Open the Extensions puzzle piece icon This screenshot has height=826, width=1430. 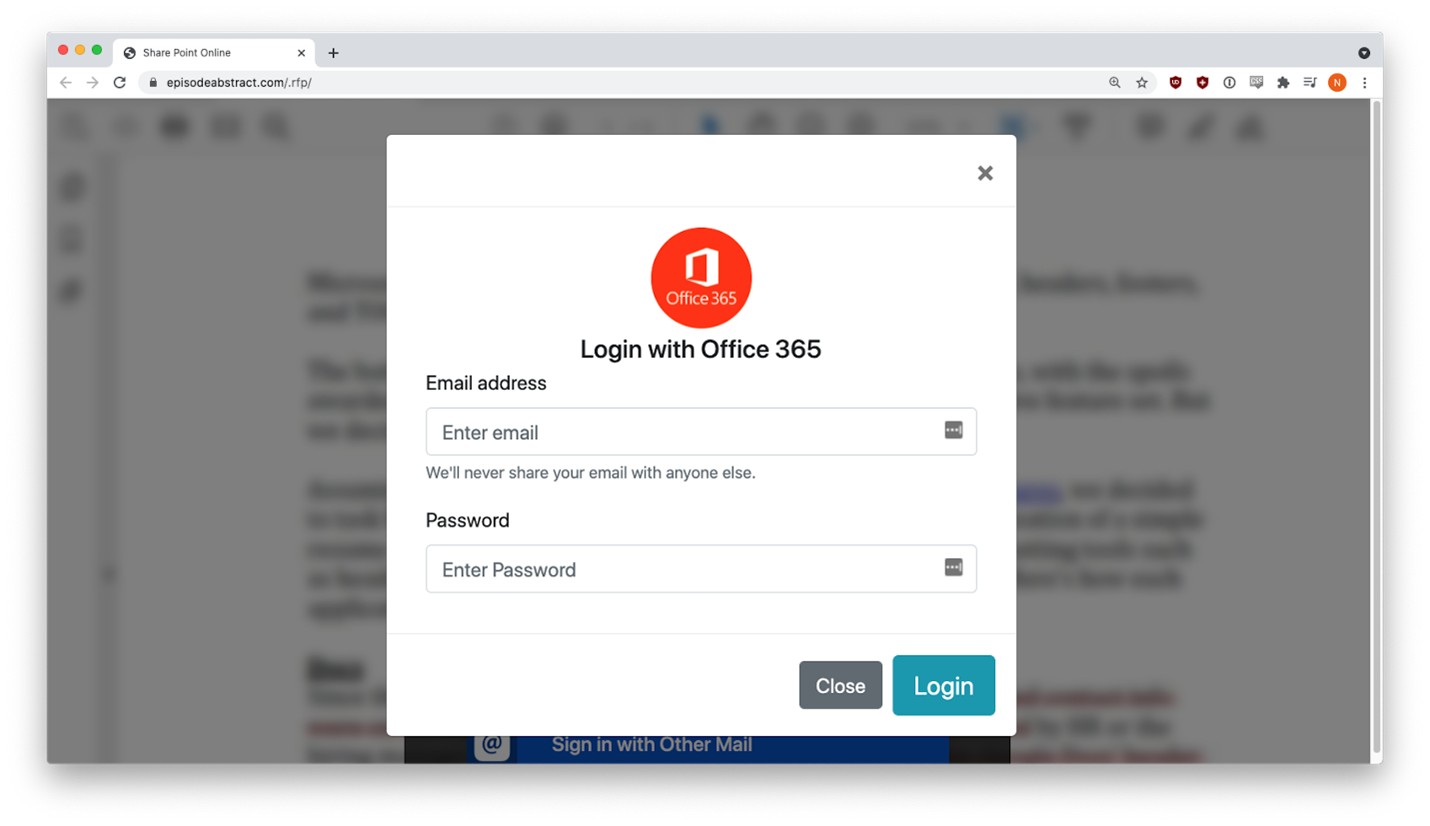click(1283, 83)
